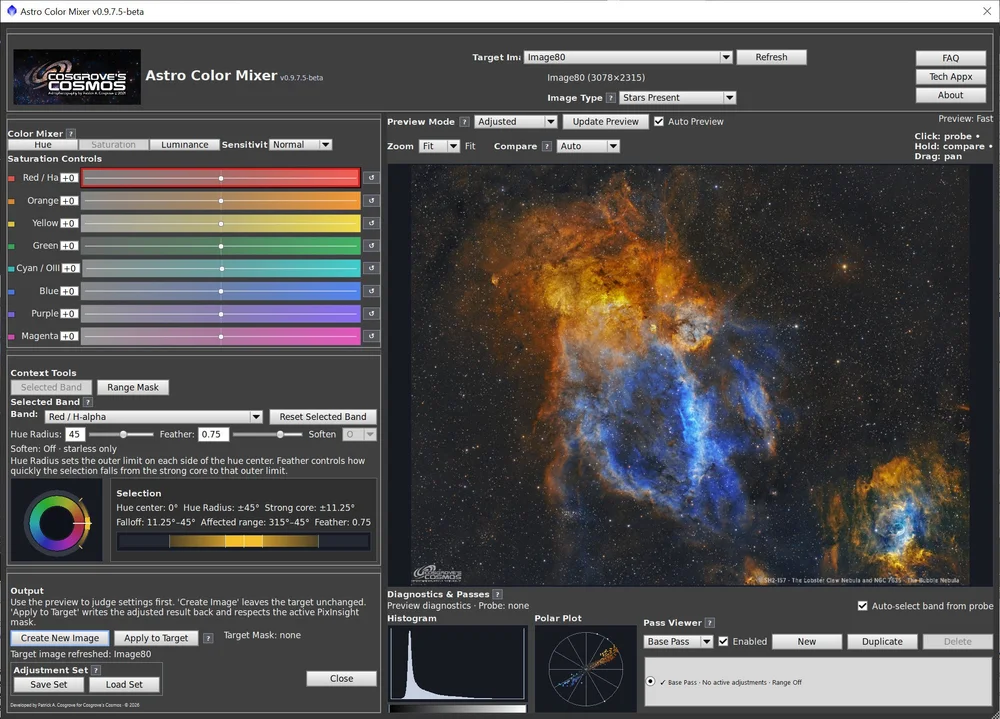The image size is (1000, 719).
Task: Toggle the Auto Preview checkbox
Action: coord(659,121)
